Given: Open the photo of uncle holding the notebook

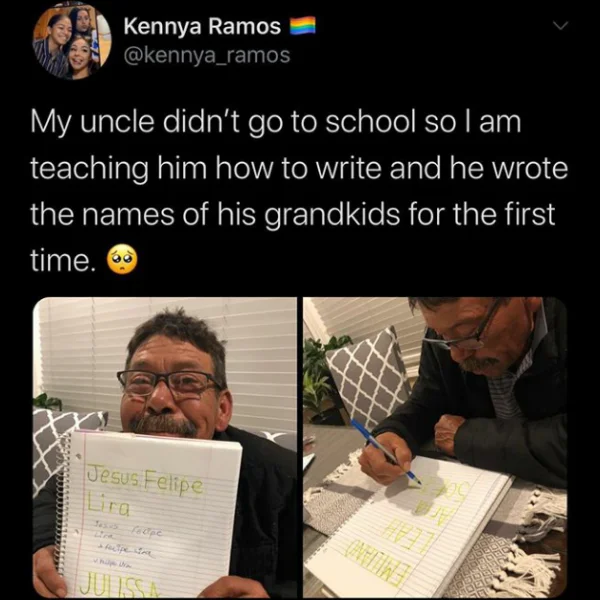Looking at the screenshot, I should tap(165, 447).
